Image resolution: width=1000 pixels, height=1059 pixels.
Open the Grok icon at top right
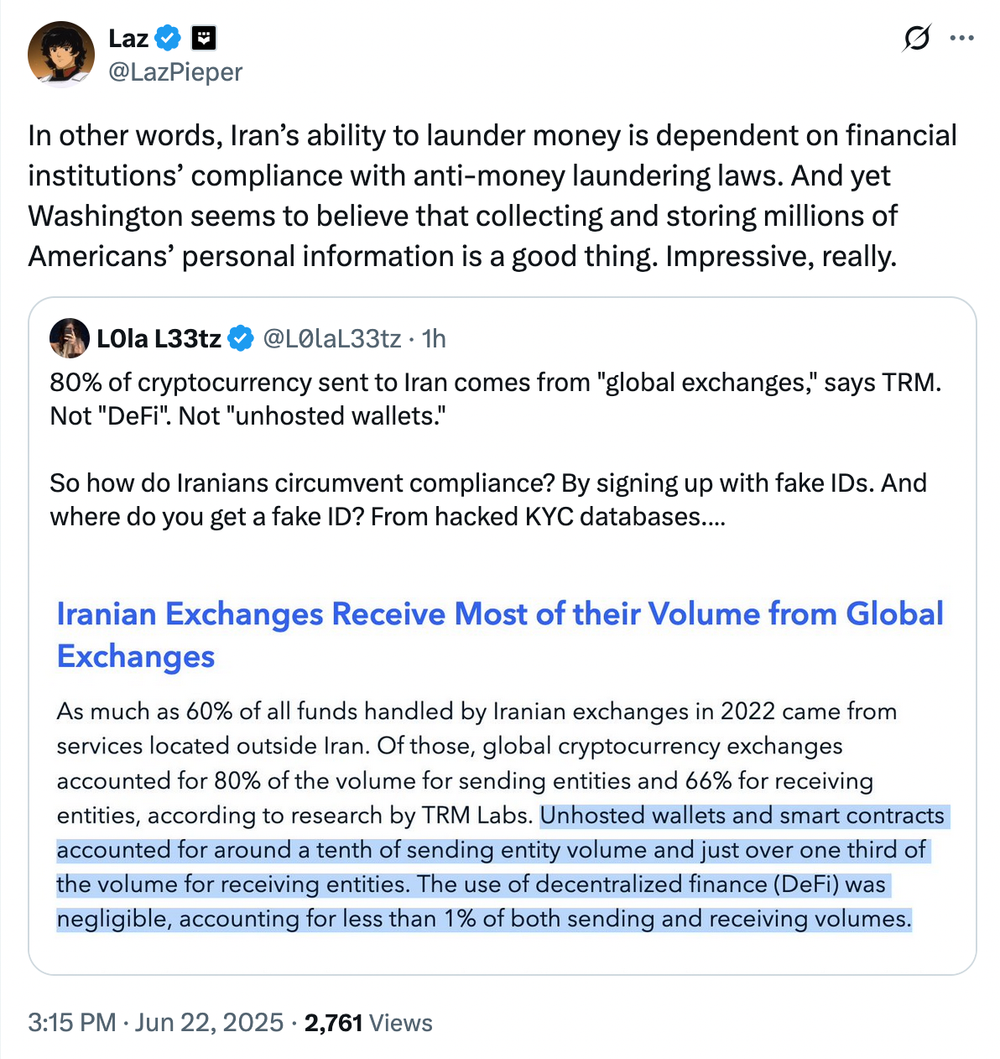pos(914,39)
